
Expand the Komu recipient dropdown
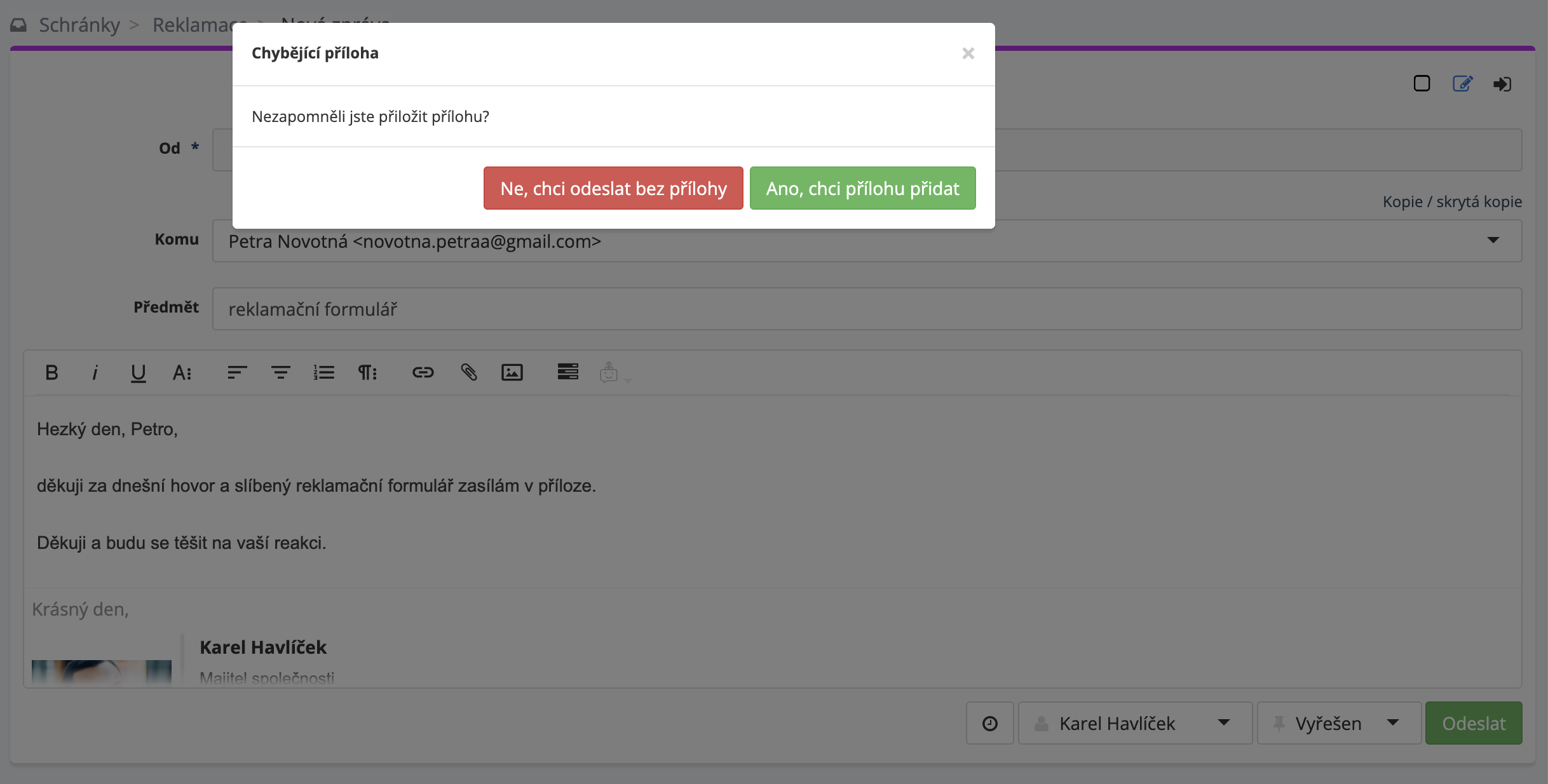click(1493, 240)
